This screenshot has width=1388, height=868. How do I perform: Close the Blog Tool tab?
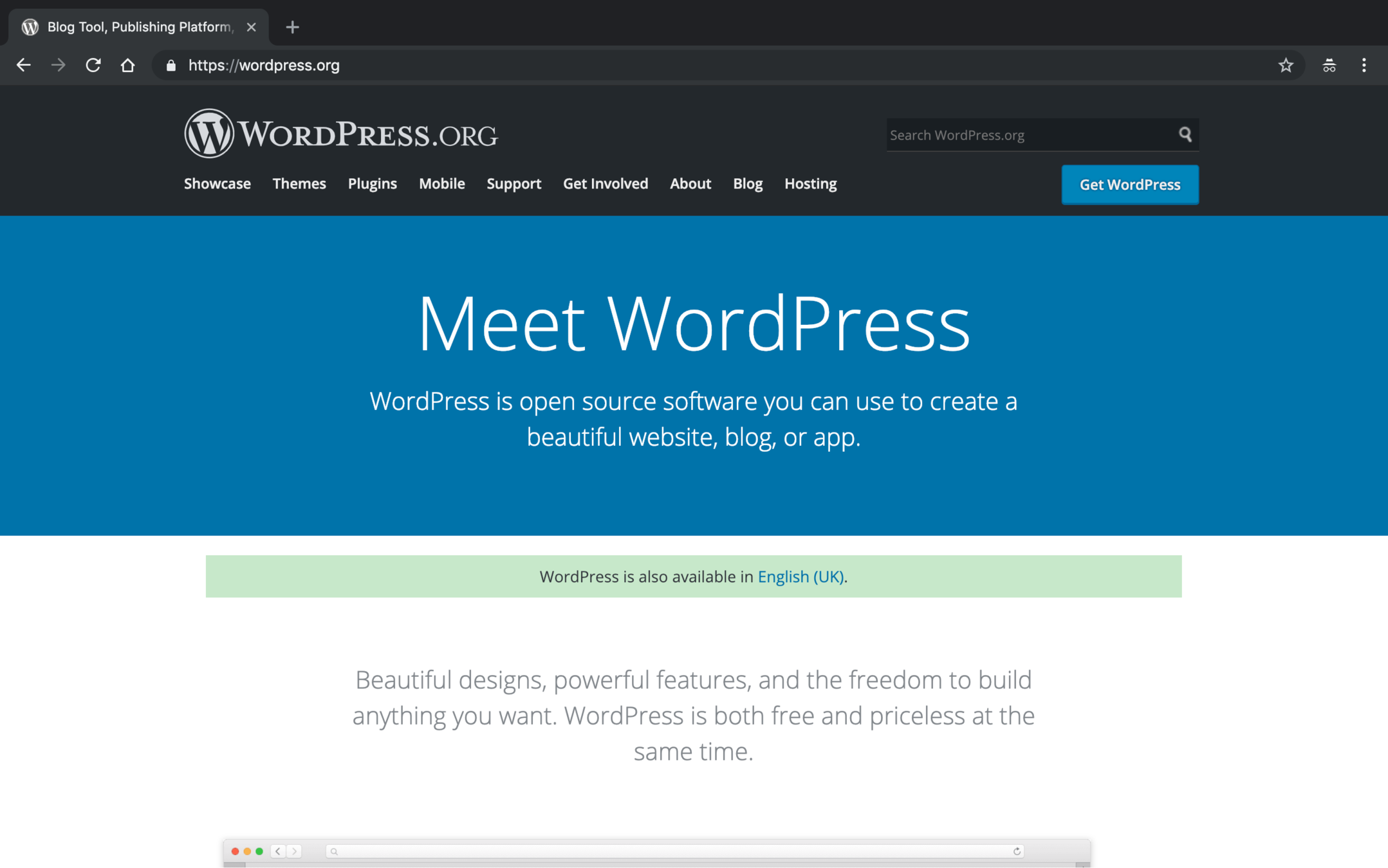(252, 27)
